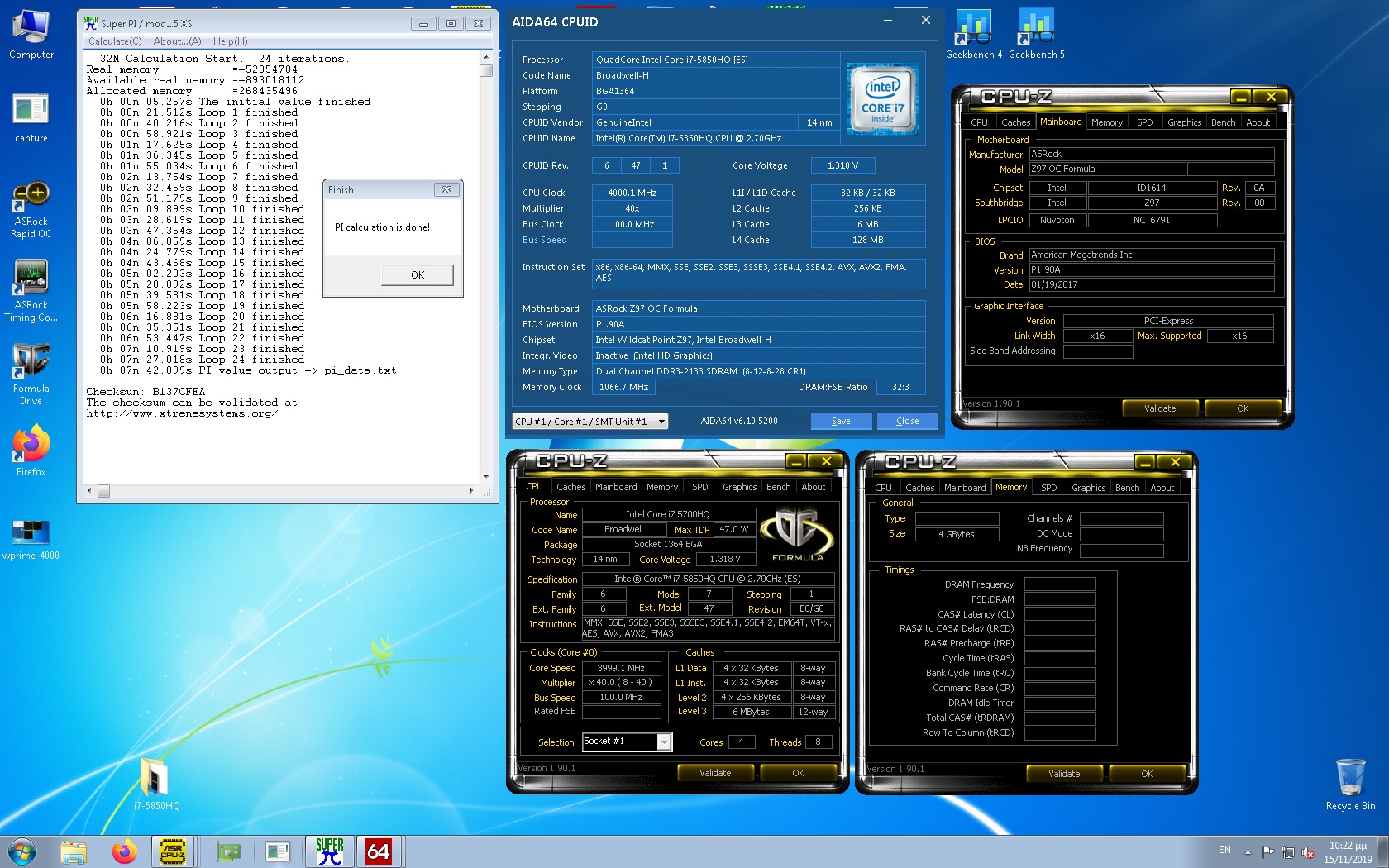This screenshot has width=1389, height=868.
Task: Click the 4 GBytes memory size field
Action: click(957, 534)
